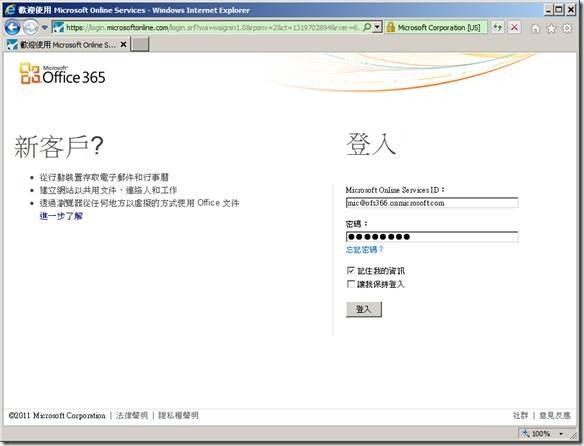Viewport: 584px width, 446px height.
Task: Expand the address bar autocomplete dropdown arrow
Action: (x=377, y=27)
